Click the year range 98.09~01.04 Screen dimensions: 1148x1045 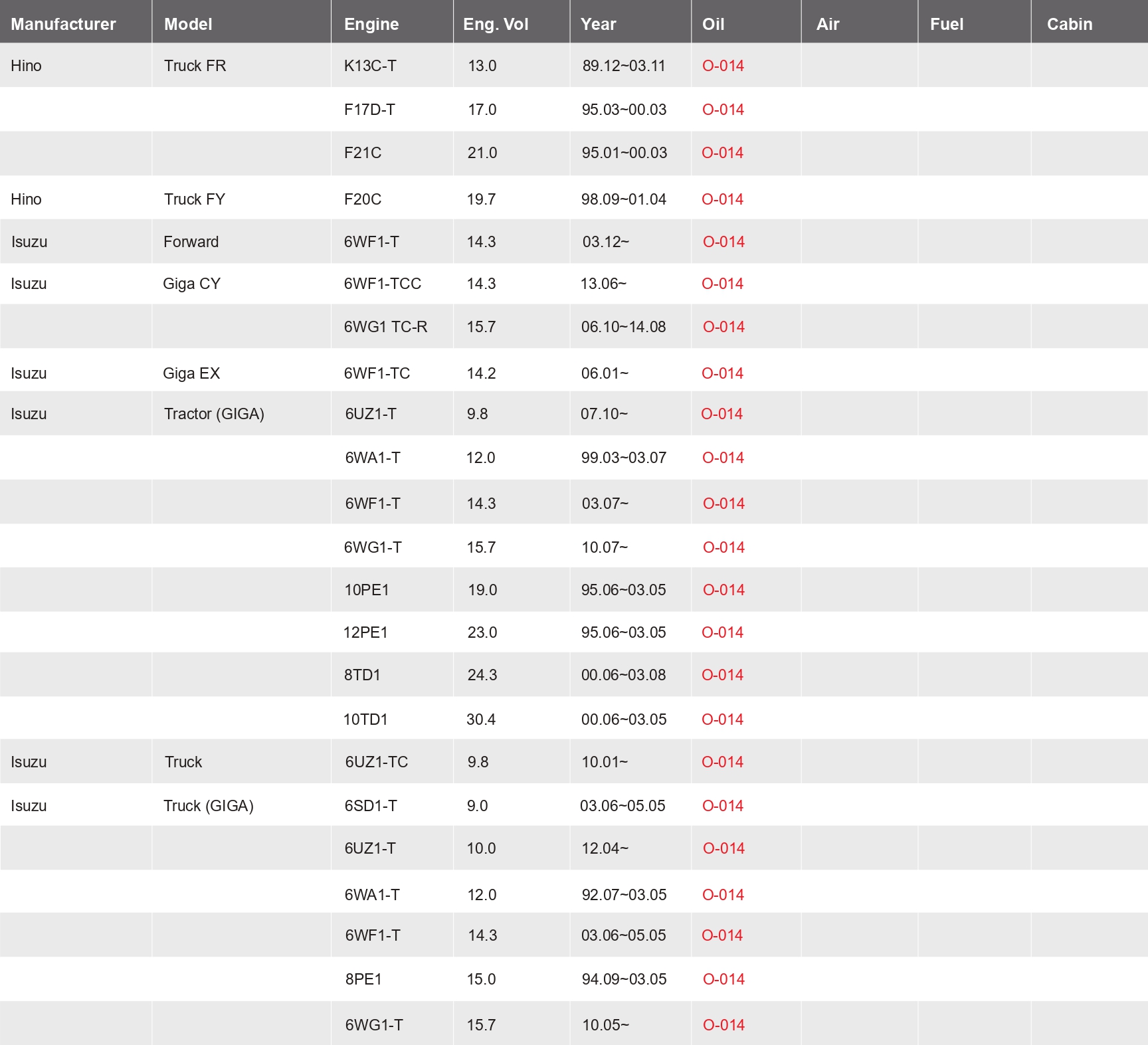pyautogui.click(x=624, y=199)
